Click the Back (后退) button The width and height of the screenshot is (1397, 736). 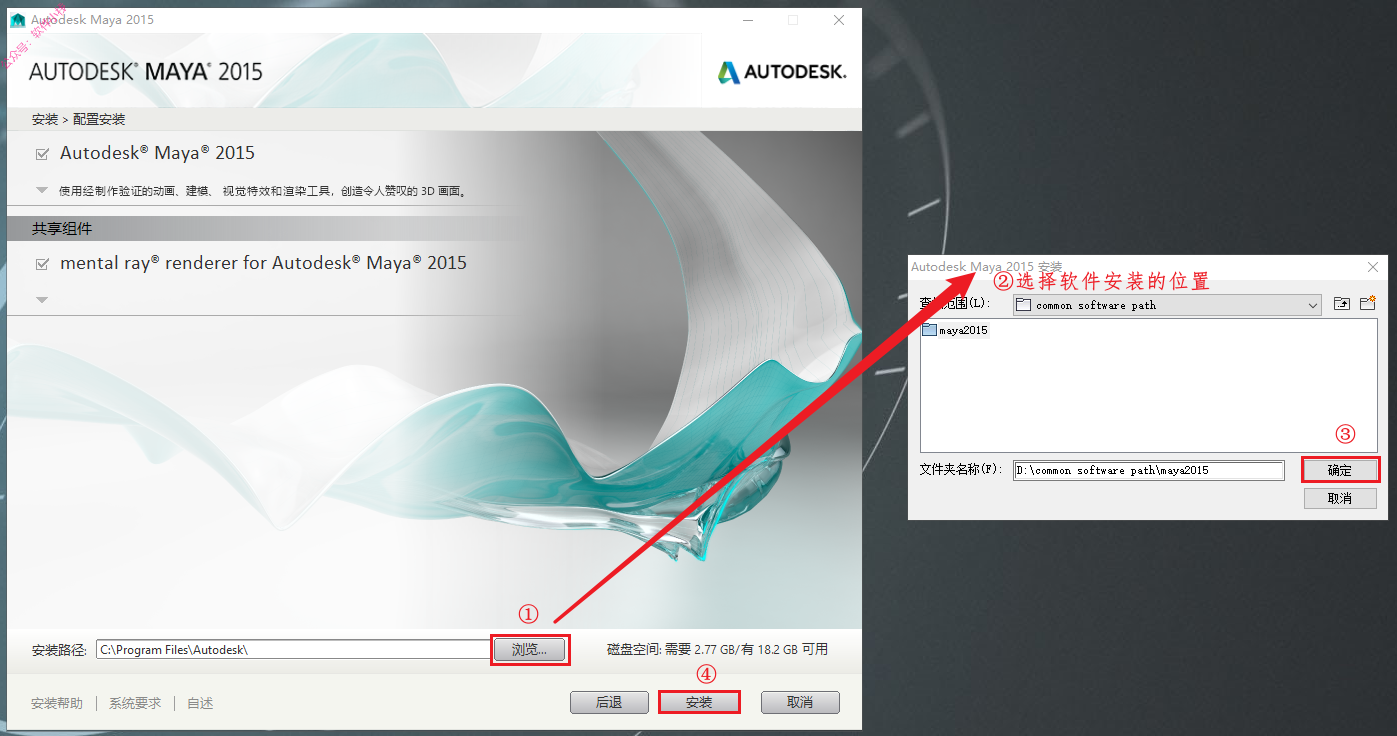coord(609,702)
